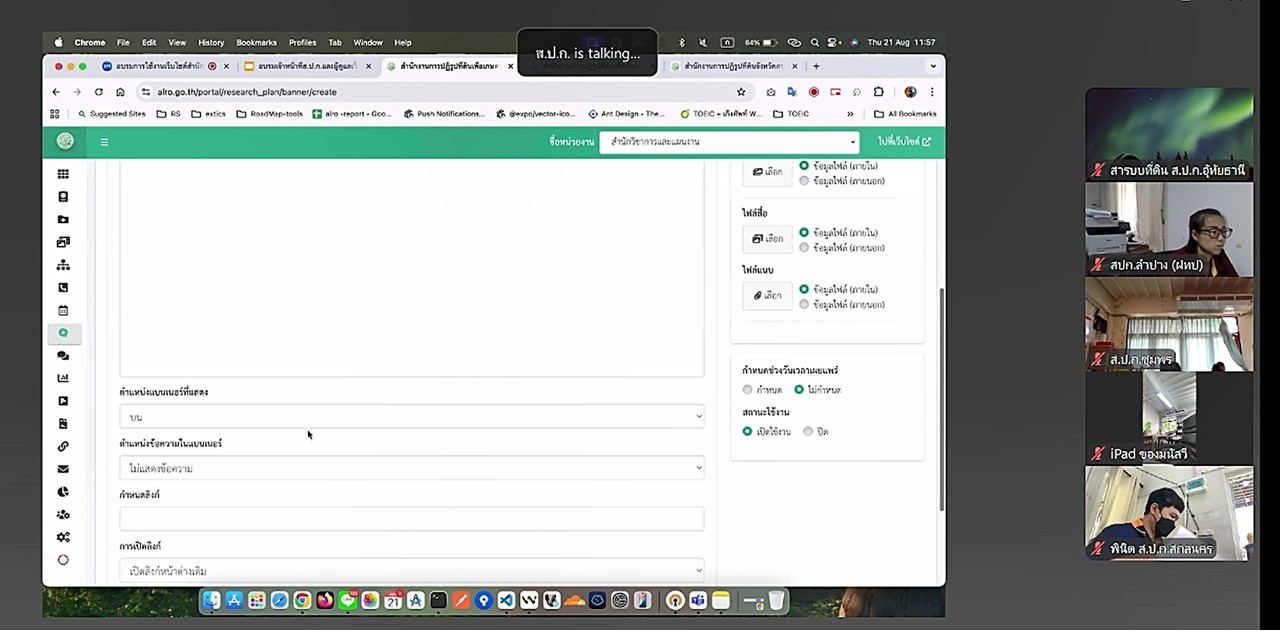Viewport: 1280px width, 631px height.
Task: Expand the ชื่อหน่วยงาน dropdown in header
Action: click(x=729, y=142)
